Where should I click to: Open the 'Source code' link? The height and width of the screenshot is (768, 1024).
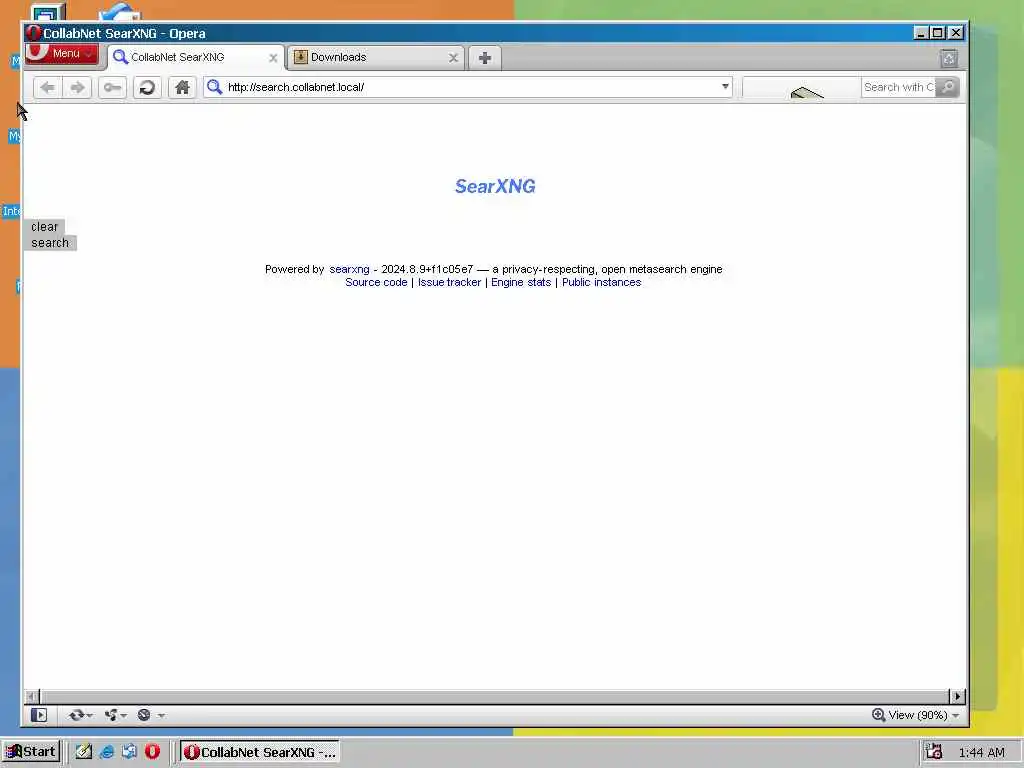(x=376, y=282)
